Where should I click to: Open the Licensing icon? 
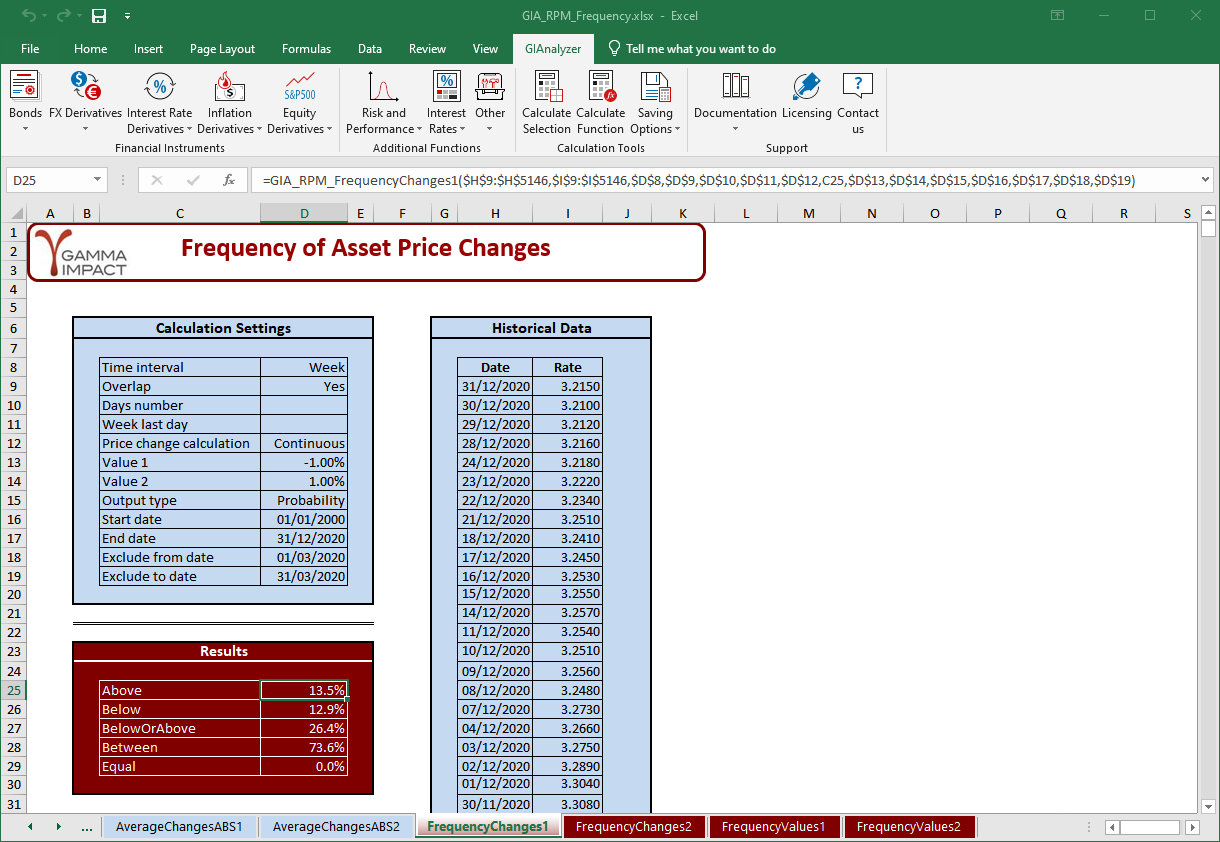(806, 86)
